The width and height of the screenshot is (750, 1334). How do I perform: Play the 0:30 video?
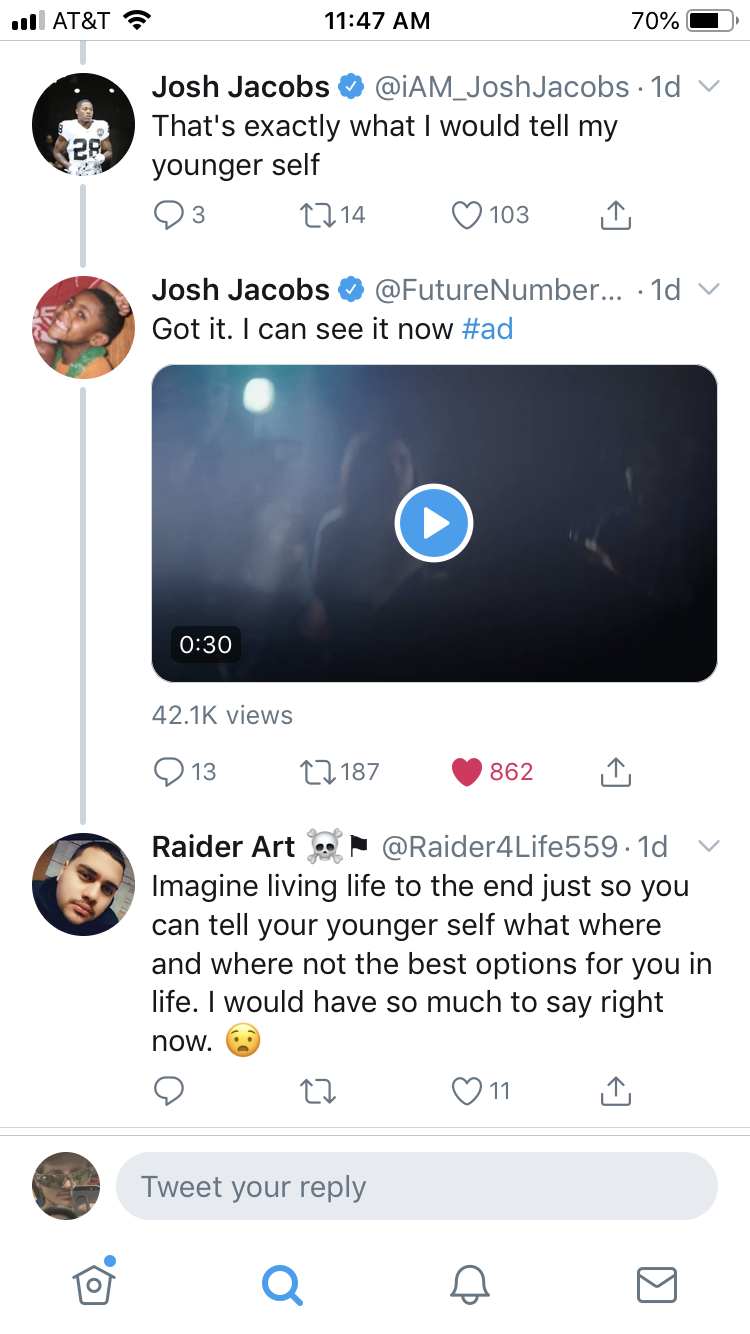pyautogui.click(x=434, y=523)
